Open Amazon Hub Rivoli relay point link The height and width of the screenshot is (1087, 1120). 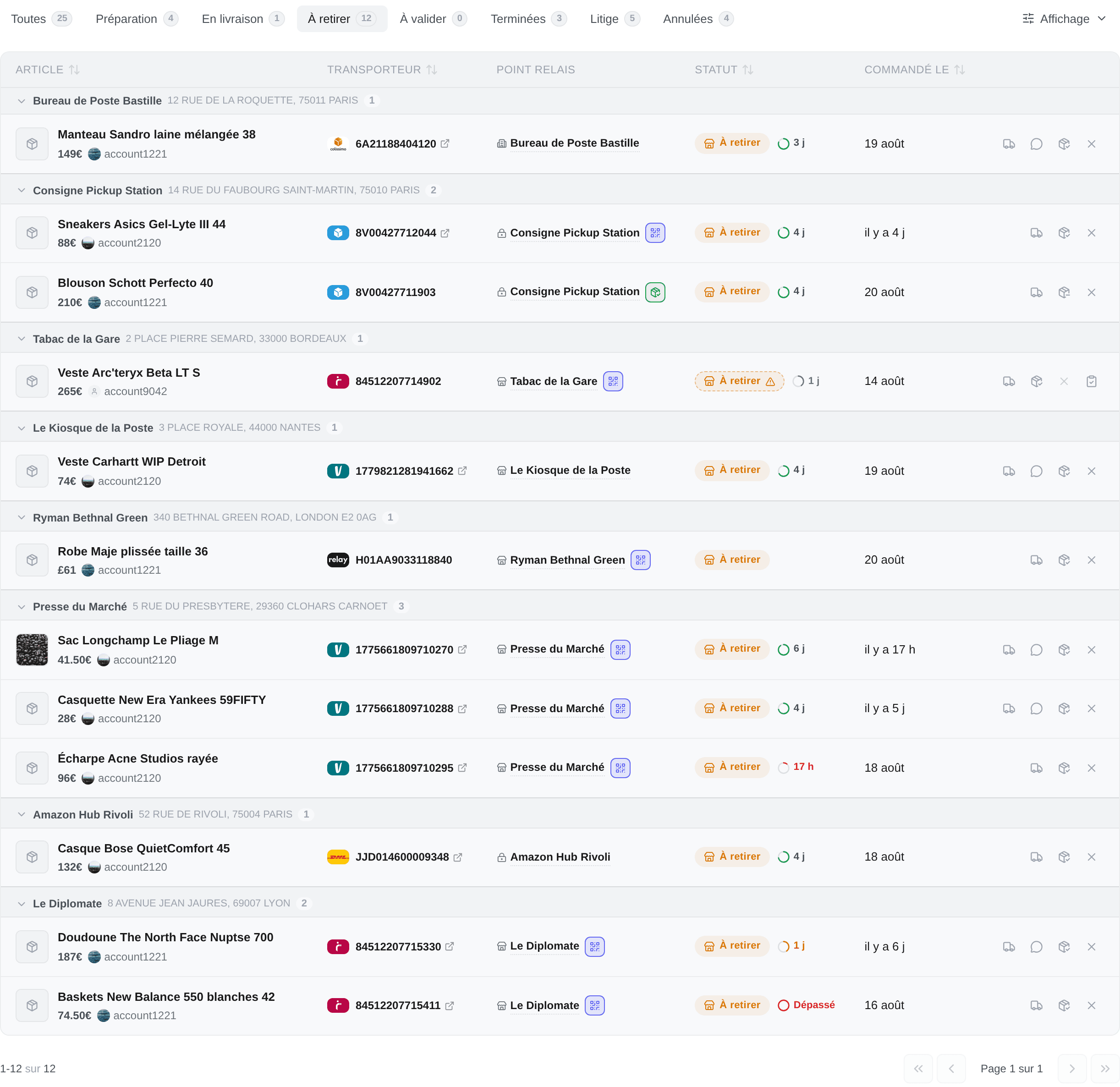[x=560, y=856]
